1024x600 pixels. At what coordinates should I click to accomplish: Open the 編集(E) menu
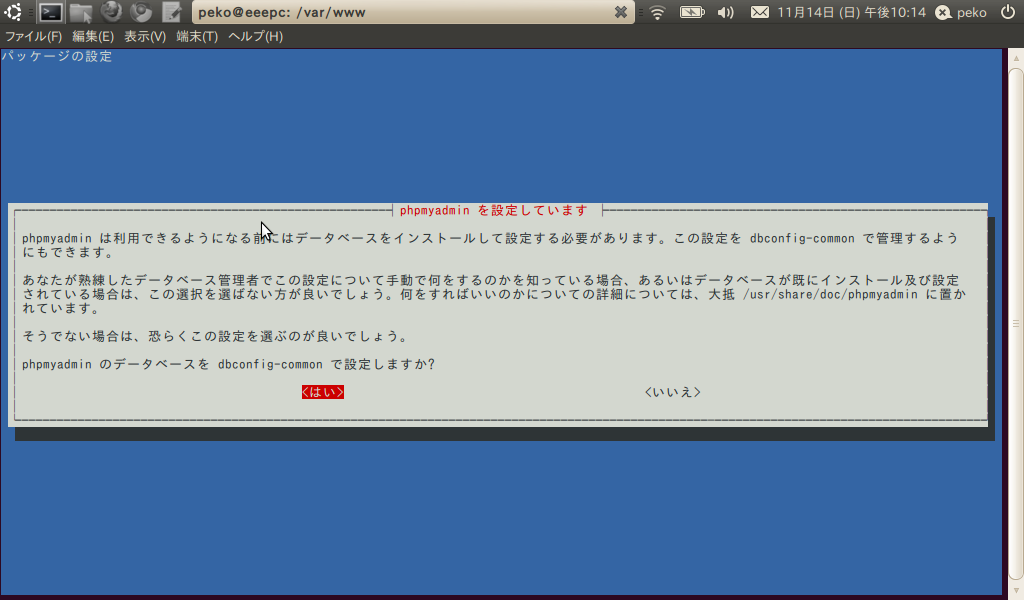click(93, 37)
